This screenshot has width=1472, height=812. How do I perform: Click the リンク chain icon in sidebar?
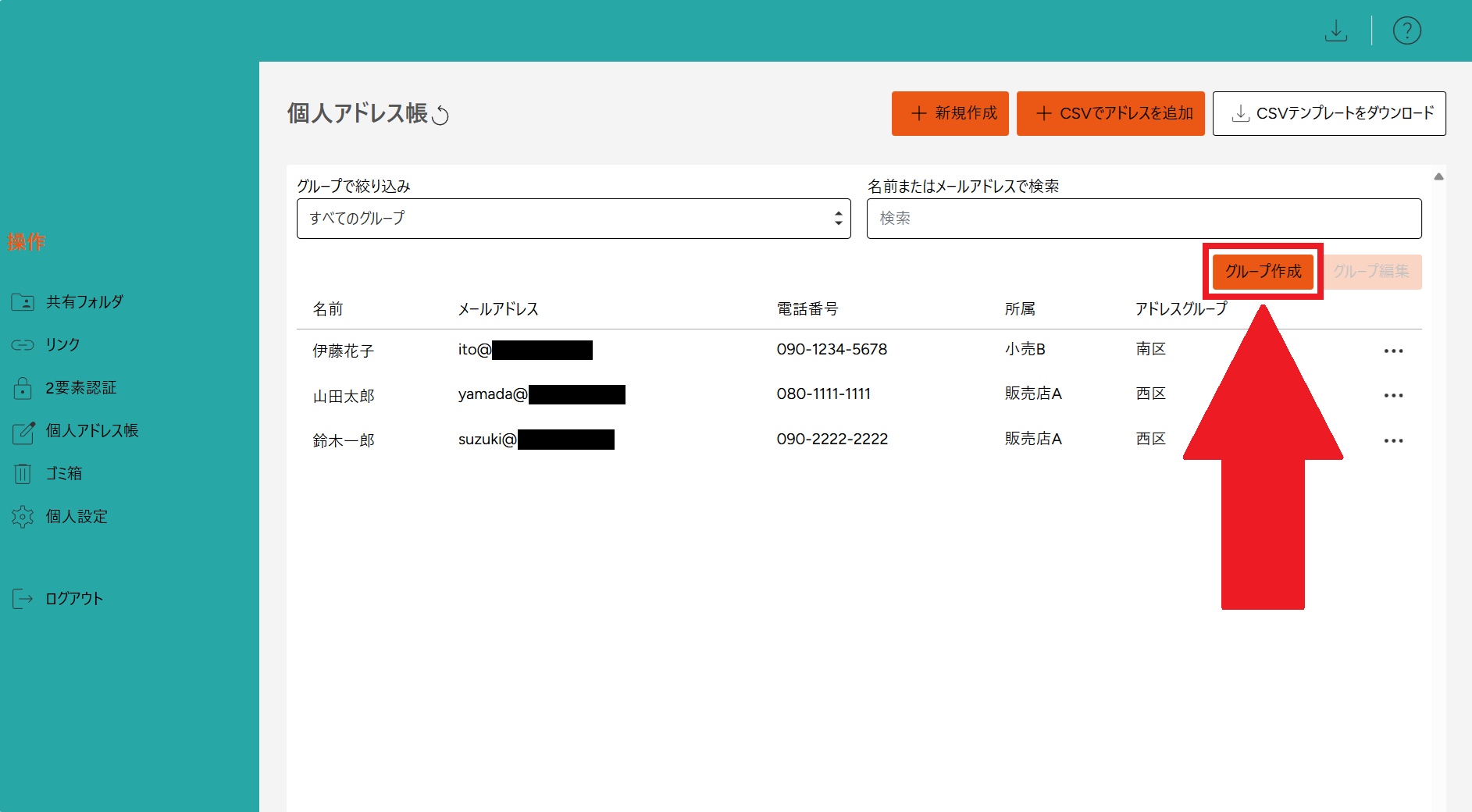click(23, 344)
